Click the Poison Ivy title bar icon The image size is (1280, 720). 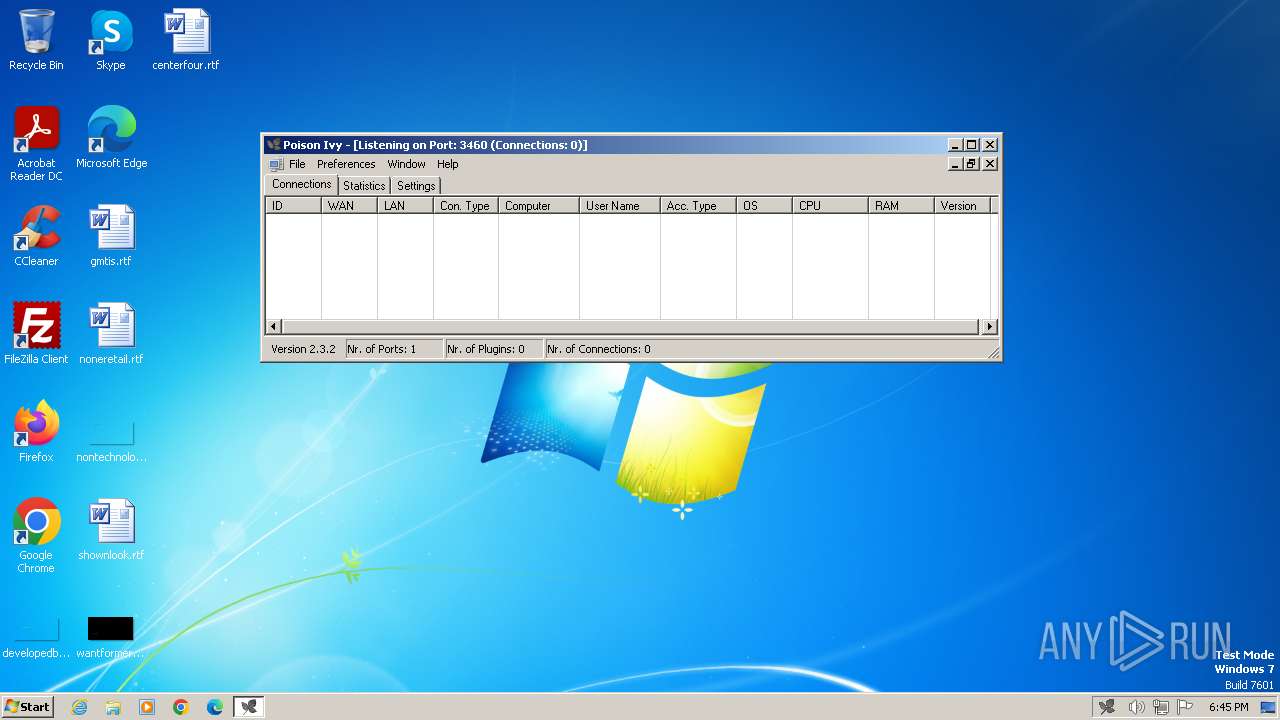(273, 145)
